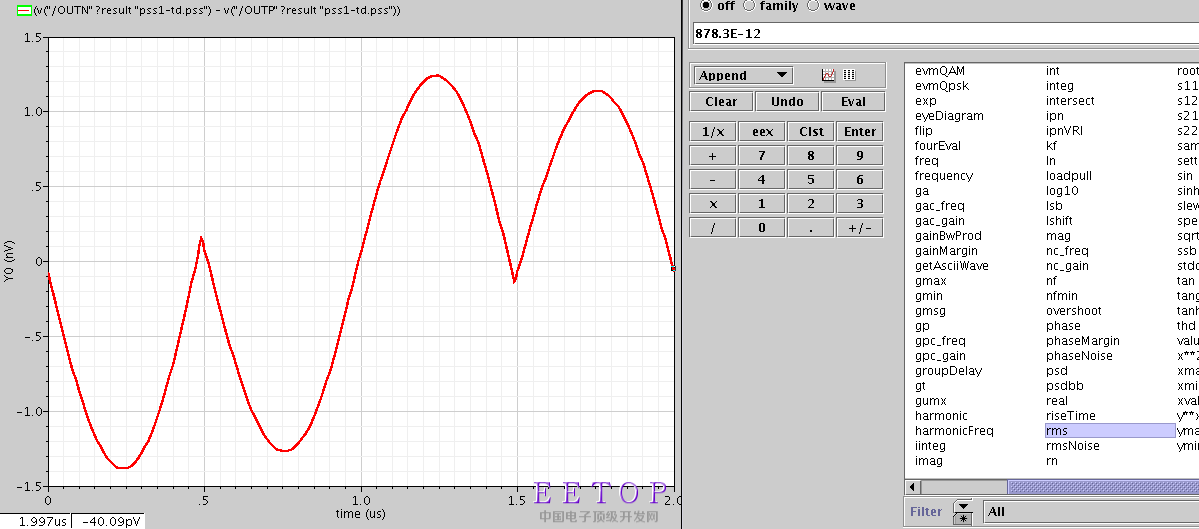Click the calculator buffer field showing 878.3E-12
This screenshot has width=1199, height=529.
945,34
